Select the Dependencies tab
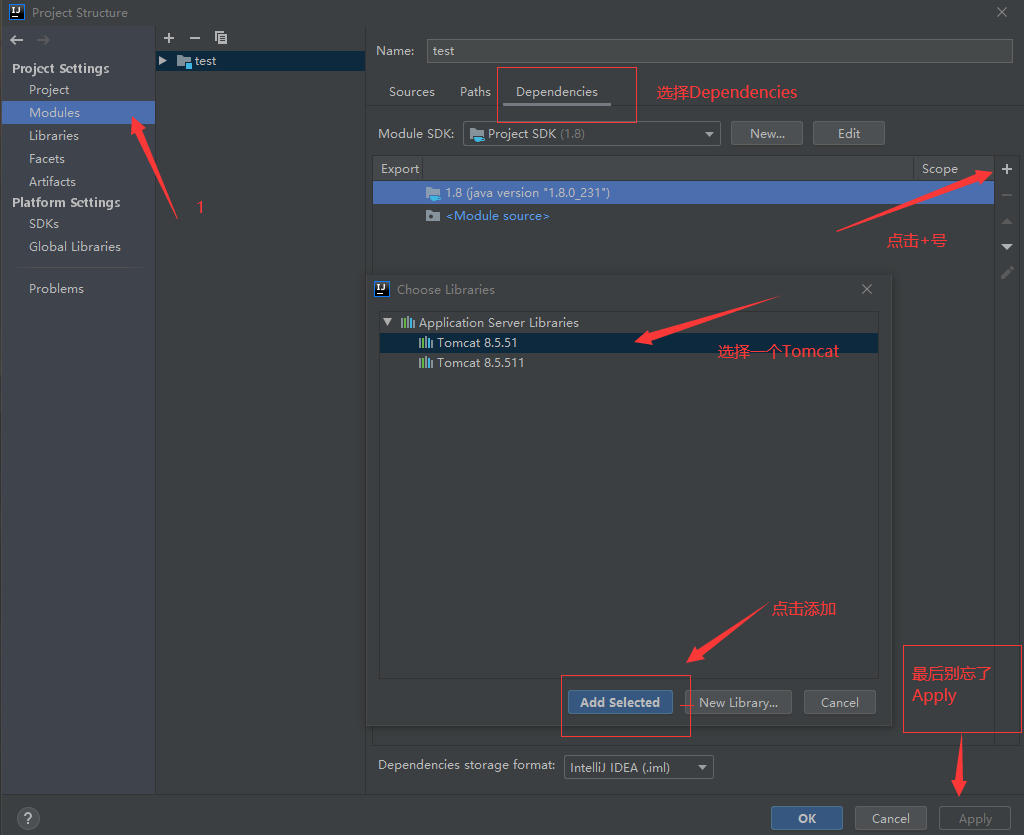The image size is (1024, 835). (x=556, y=92)
